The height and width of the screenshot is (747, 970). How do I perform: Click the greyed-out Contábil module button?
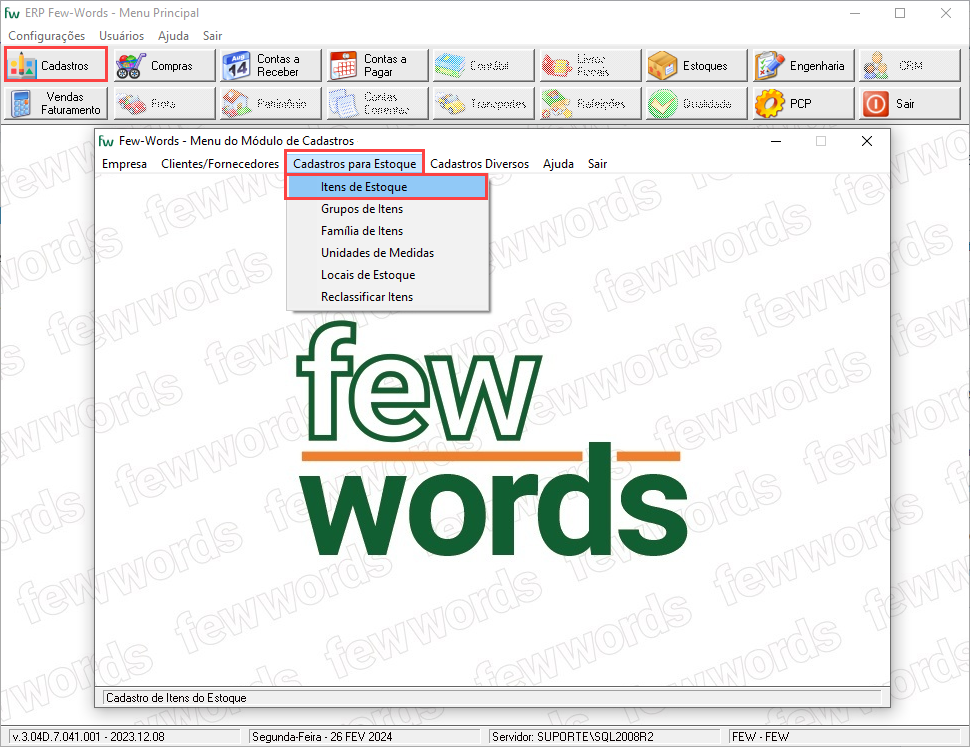[483, 66]
